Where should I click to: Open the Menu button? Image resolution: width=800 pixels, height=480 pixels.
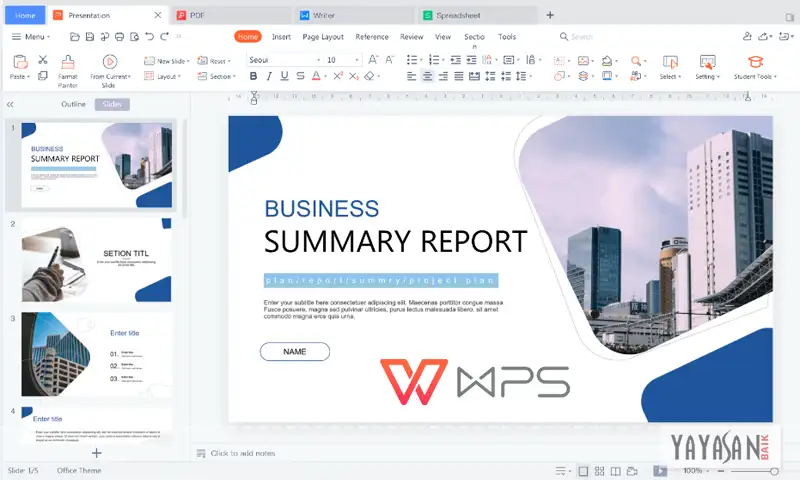point(31,37)
